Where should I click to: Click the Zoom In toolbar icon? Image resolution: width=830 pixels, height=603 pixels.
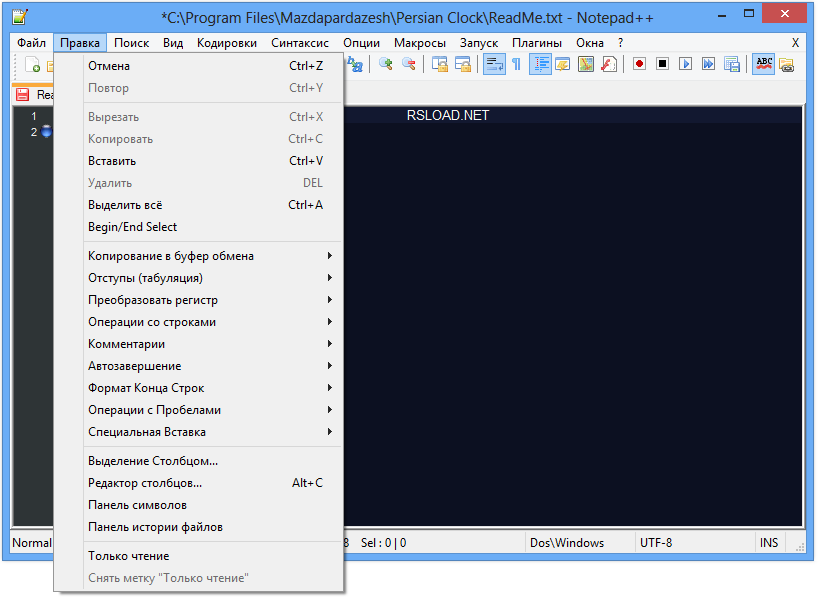(386, 63)
